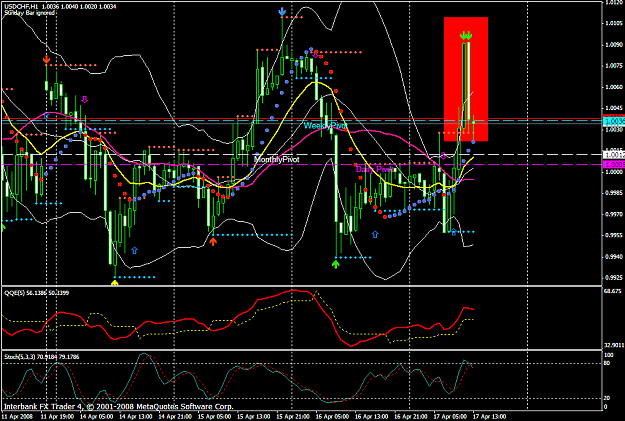Click the solid blue down arrow at chart top
This screenshot has width=625, height=421.
tap(282, 12)
